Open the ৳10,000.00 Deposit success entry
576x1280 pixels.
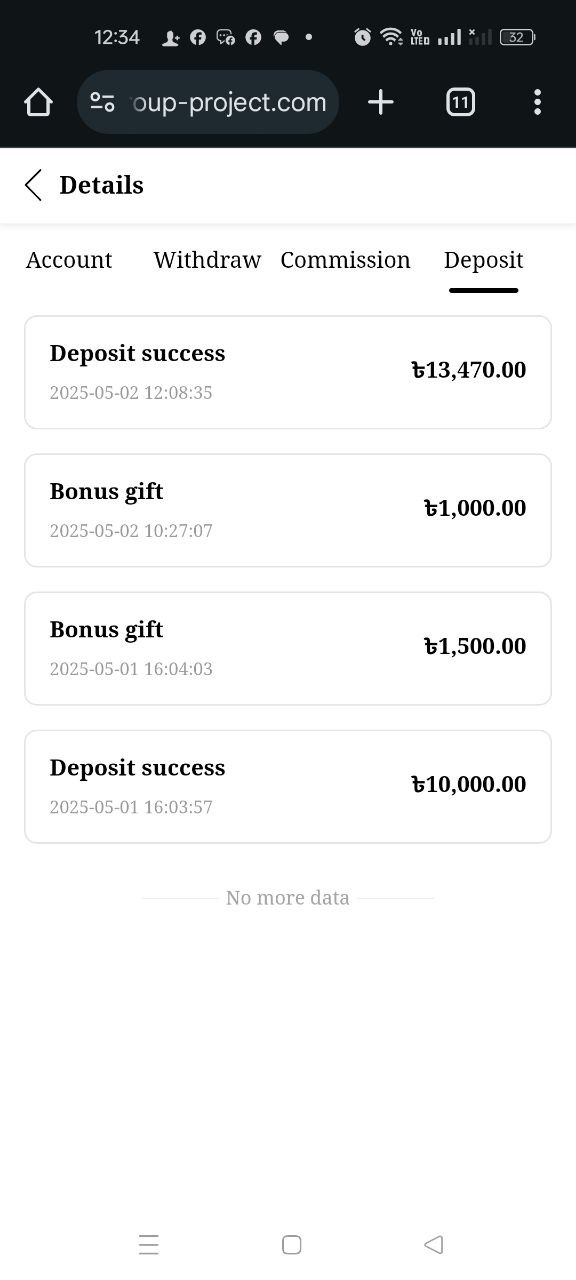tap(288, 786)
